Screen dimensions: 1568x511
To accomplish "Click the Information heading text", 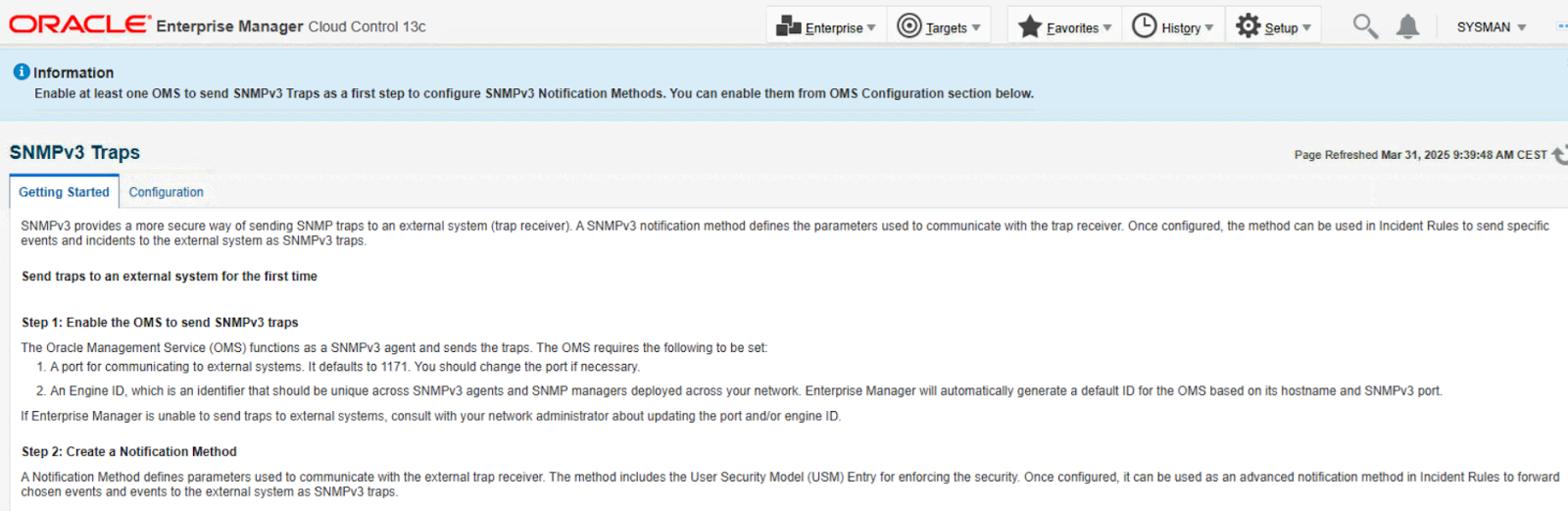I will tap(73, 73).
